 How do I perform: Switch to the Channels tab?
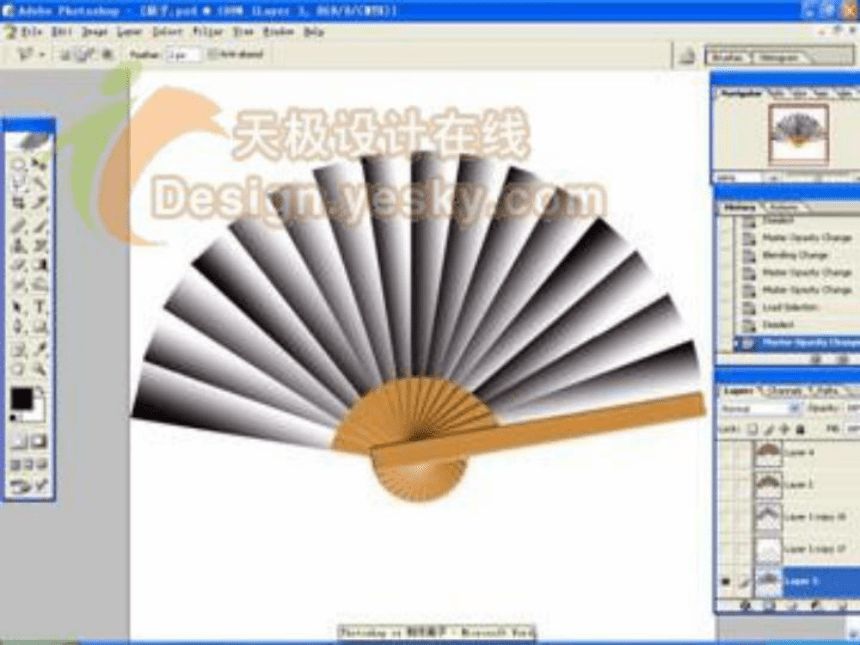pyautogui.click(x=784, y=391)
